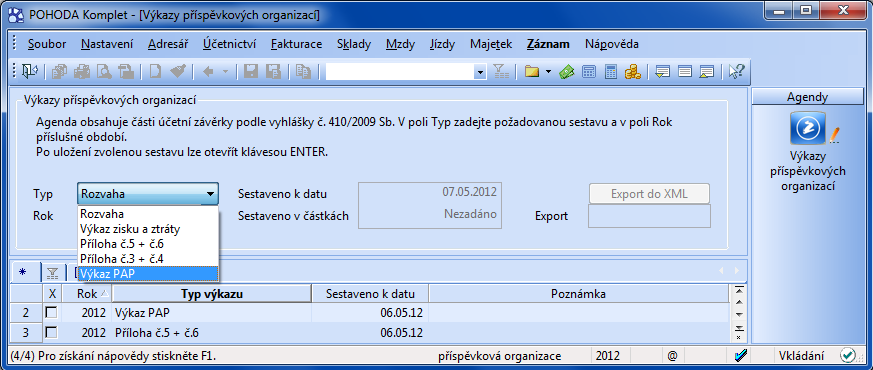The image size is (873, 370).
Task: Open the Jízdy menu
Action: 443,44
